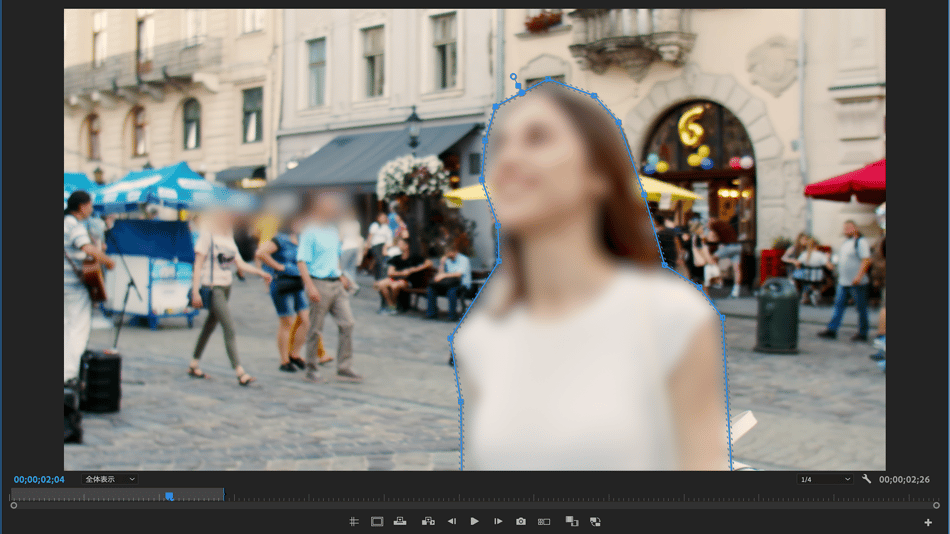Open monitor settings with wrench icon

867,479
